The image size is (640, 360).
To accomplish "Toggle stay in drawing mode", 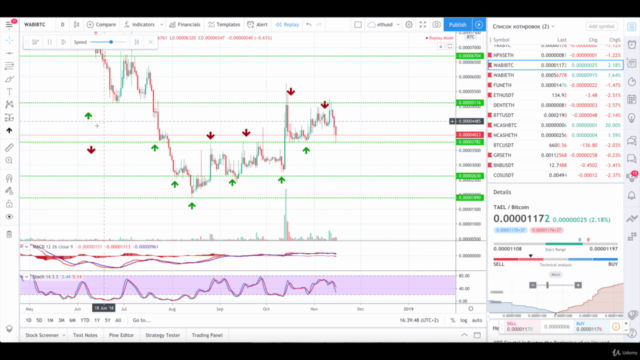I will coord(9,191).
